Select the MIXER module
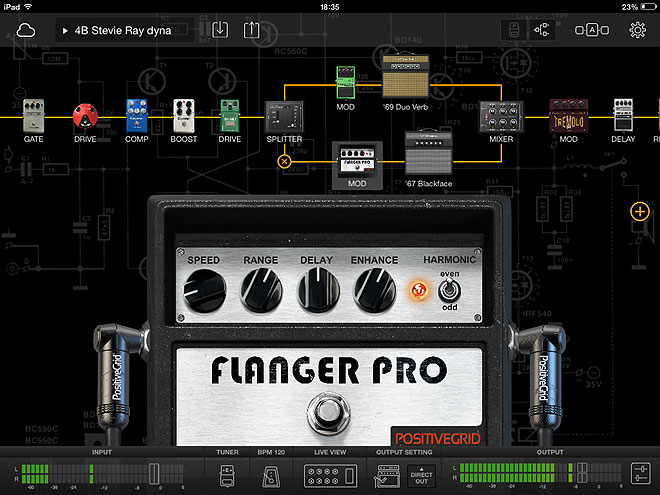This screenshot has width=660, height=495. [501, 117]
